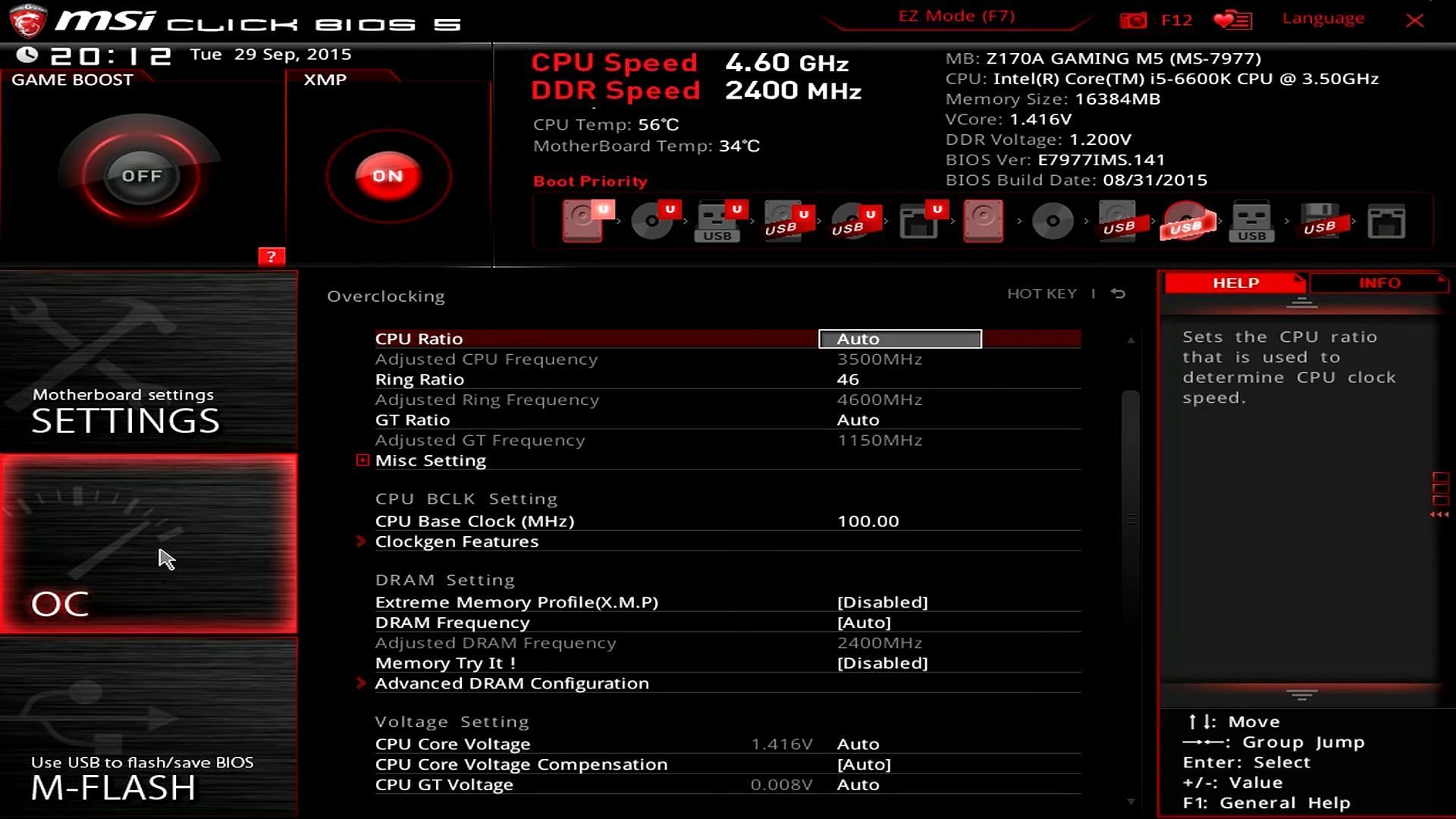
Task: Click the CPU Ratio Auto input field
Action: click(900, 339)
